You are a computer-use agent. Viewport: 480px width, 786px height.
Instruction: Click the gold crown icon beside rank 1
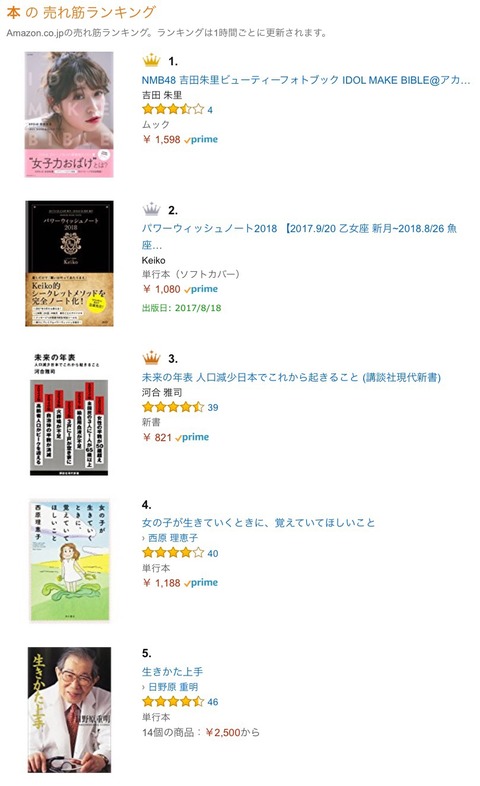(x=151, y=61)
